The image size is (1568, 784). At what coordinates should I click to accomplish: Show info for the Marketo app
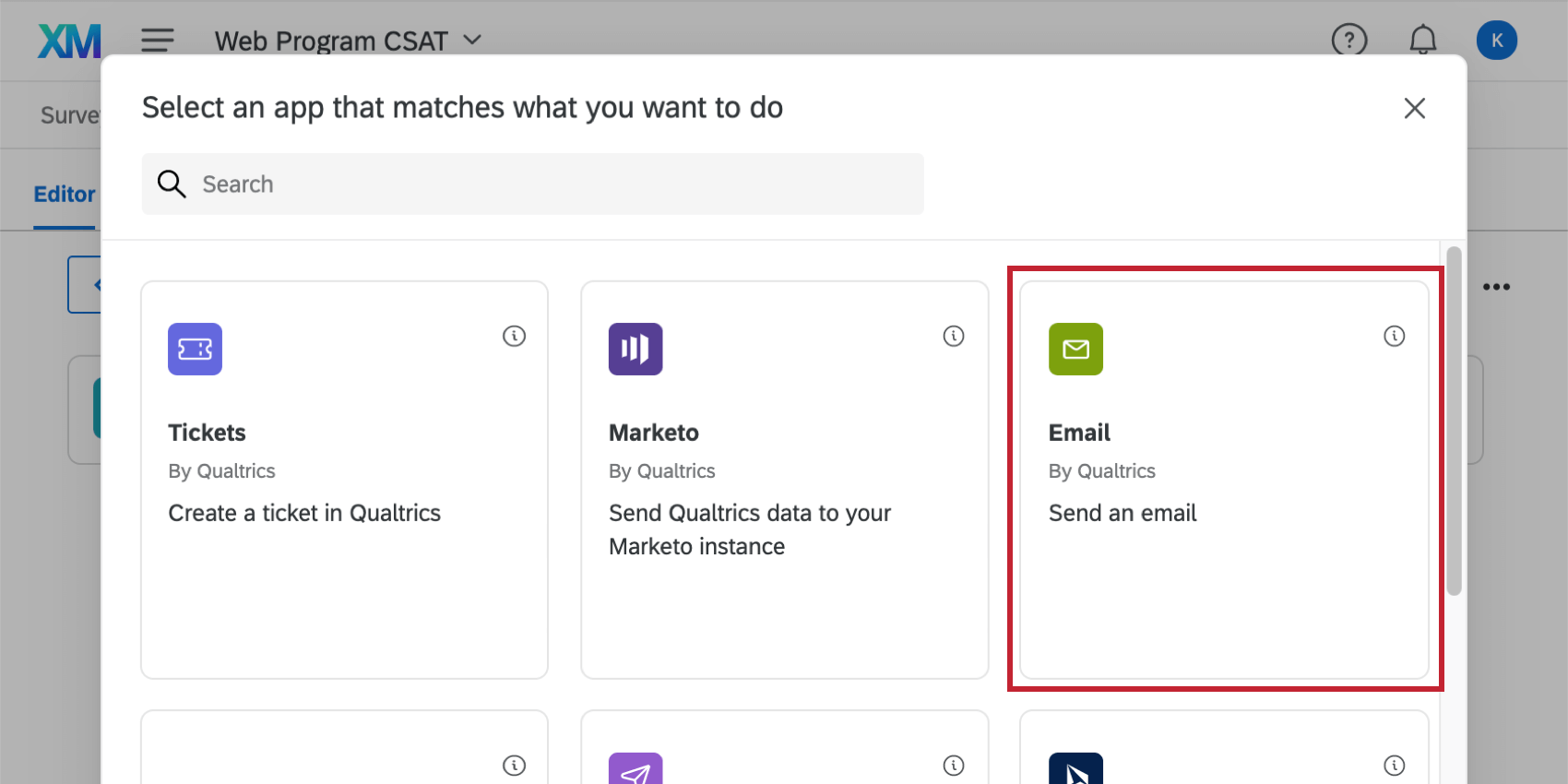coord(954,336)
